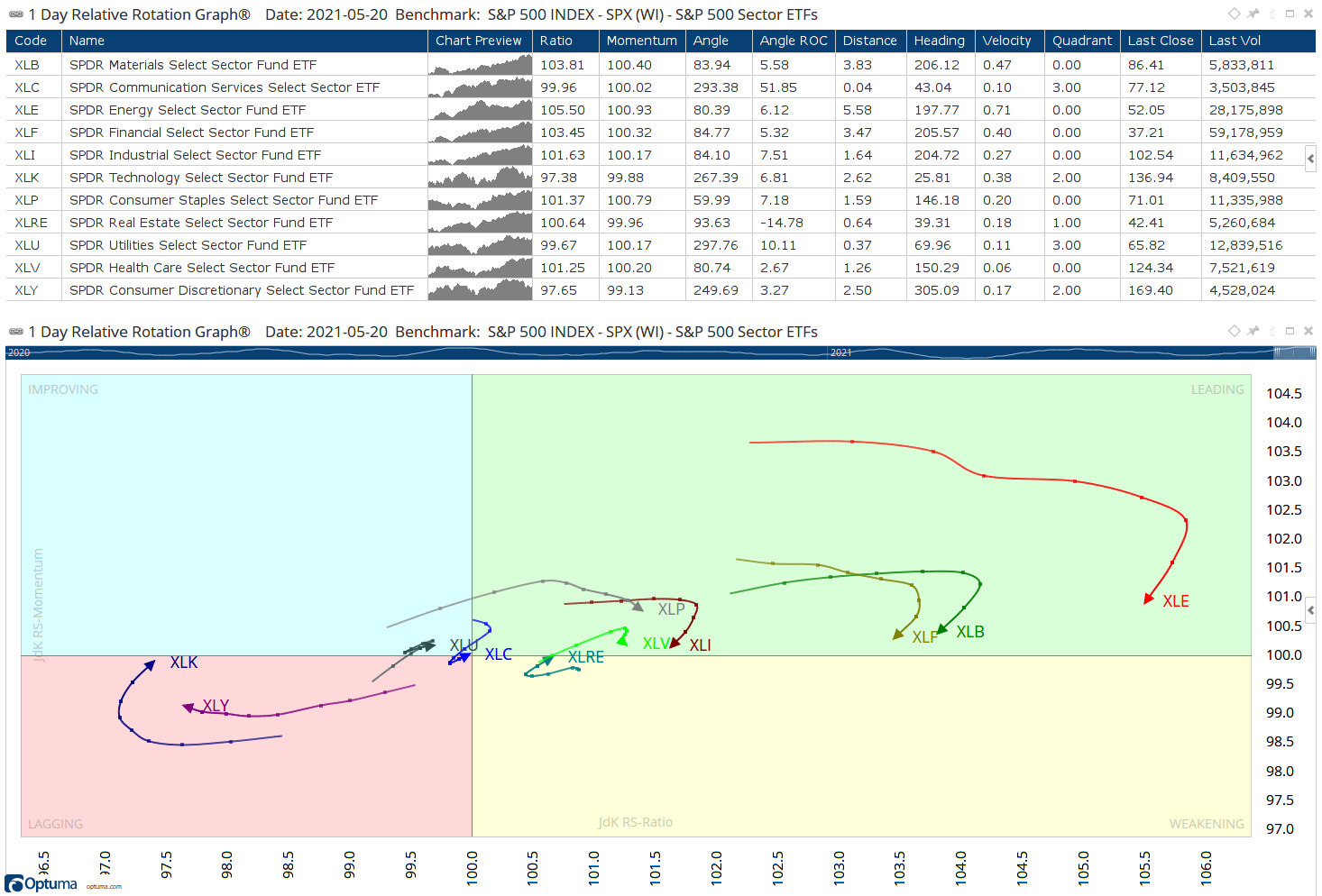Click the XLF label on the rotation graph
Image resolution: width=1322 pixels, height=896 pixels.
pos(925,637)
